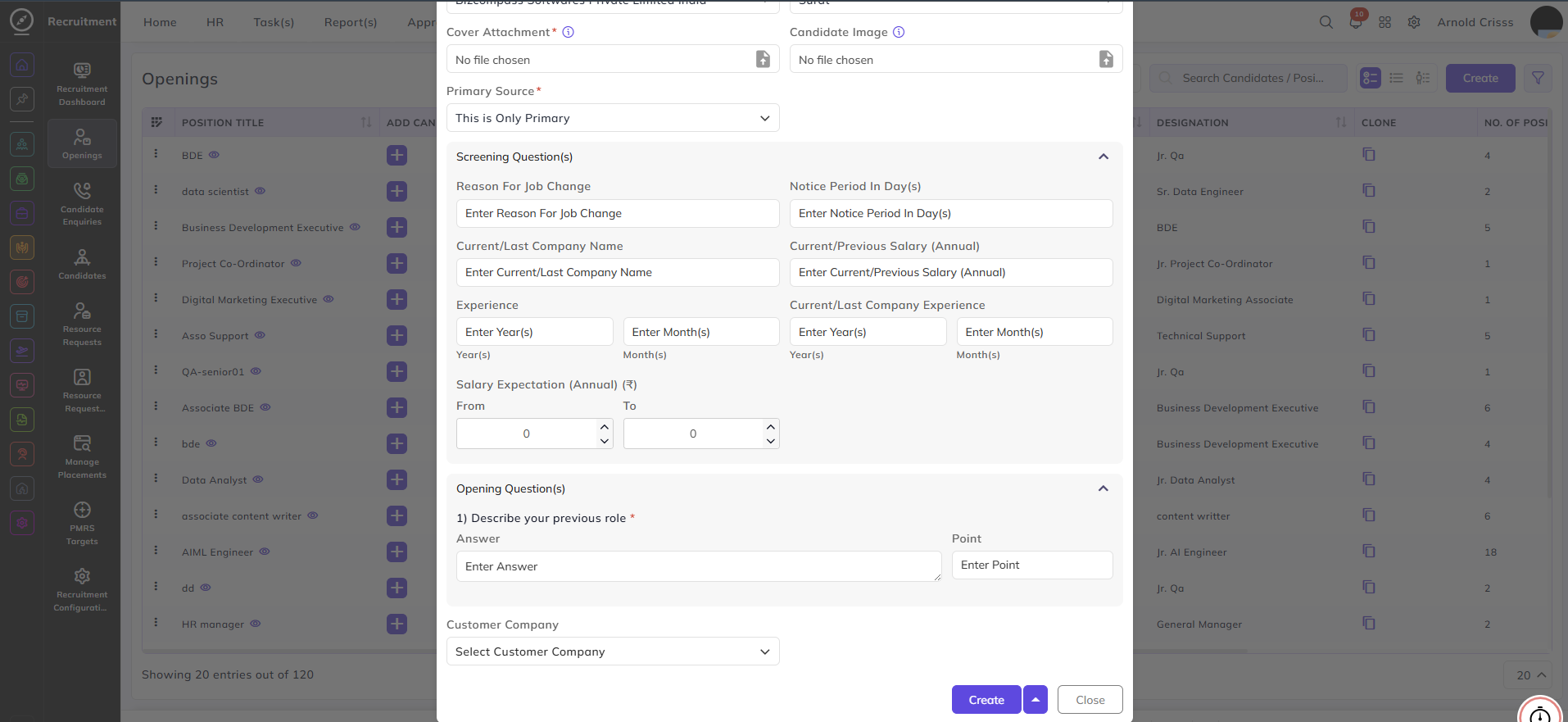The height and width of the screenshot is (722, 1568).
Task: Click the Enter Point field
Action: (x=1032, y=565)
